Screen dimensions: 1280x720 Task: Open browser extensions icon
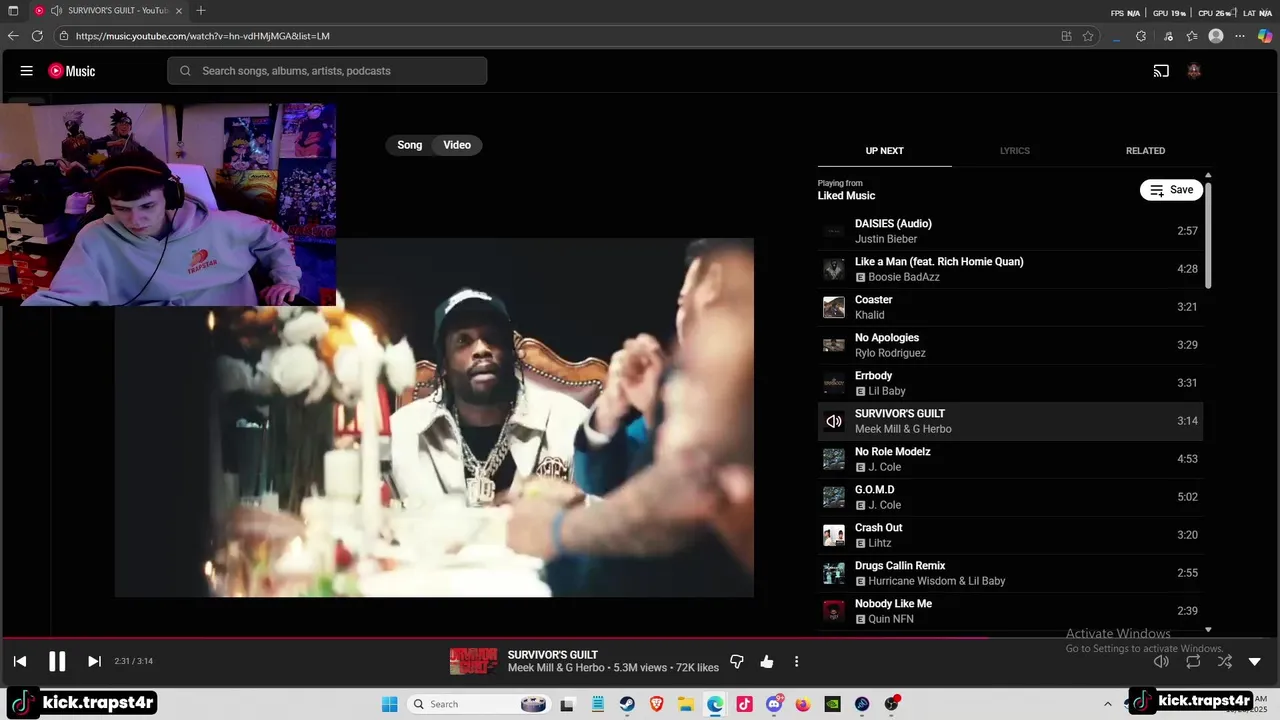[x=1141, y=36]
